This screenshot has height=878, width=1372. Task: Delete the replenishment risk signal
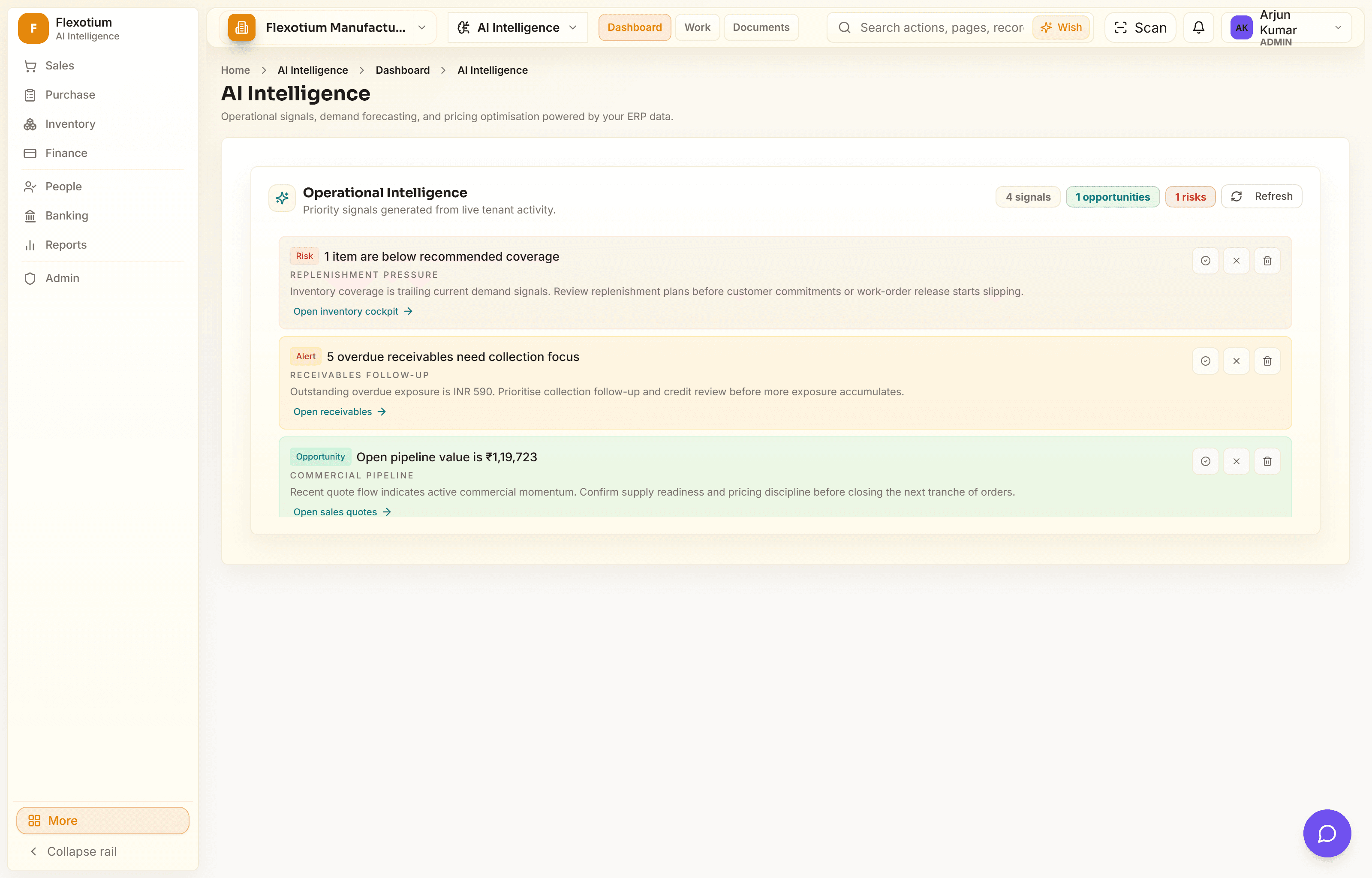pyautogui.click(x=1267, y=261)
